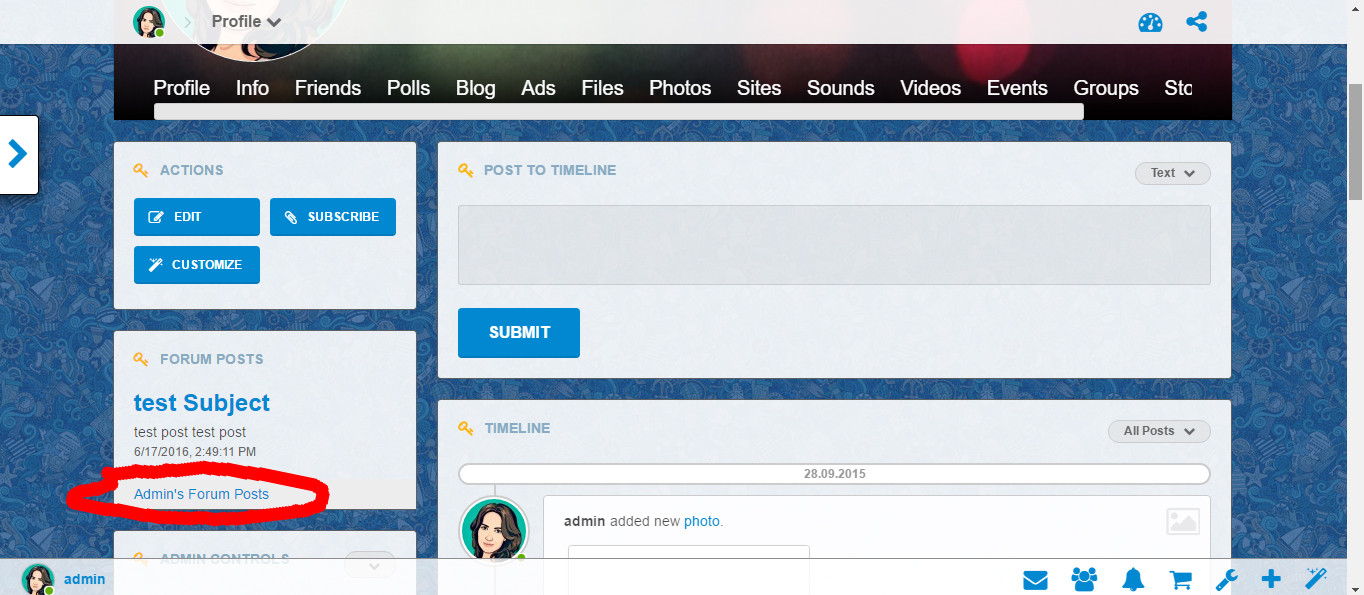Click the image placeholder icon in timeline post
The image size is (1364, 595).
point(1183,521)
